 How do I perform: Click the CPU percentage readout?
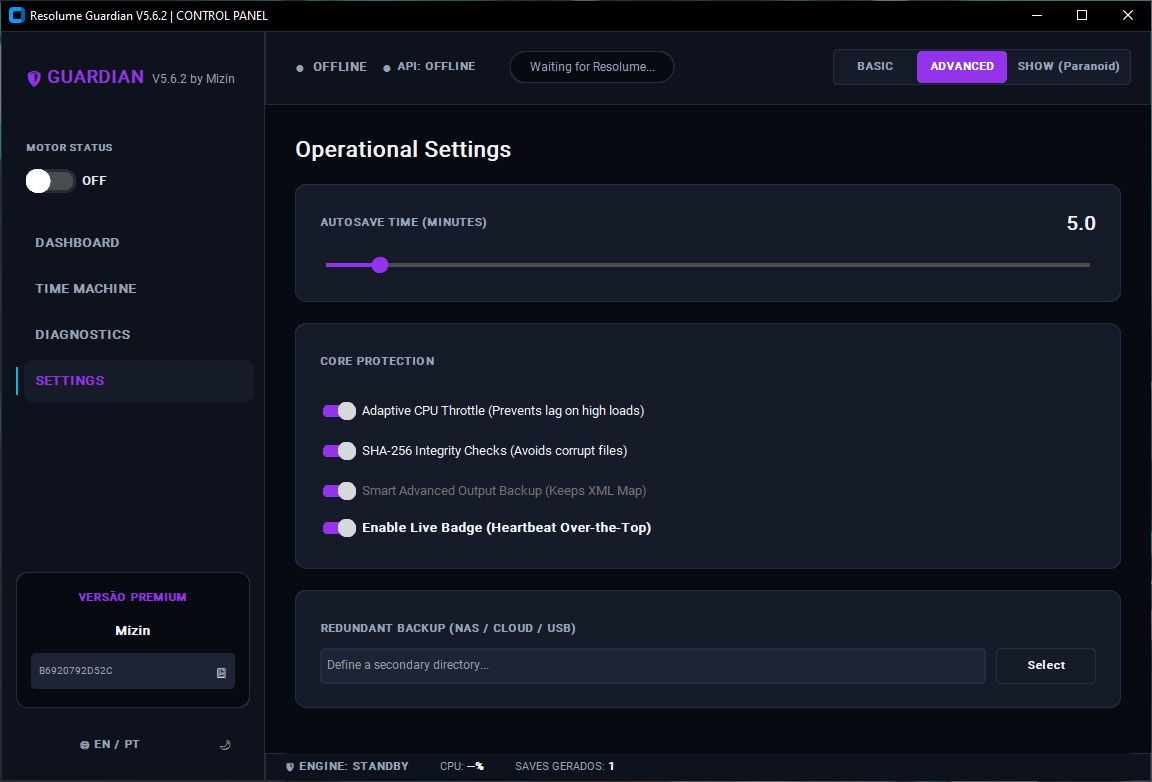462,767
